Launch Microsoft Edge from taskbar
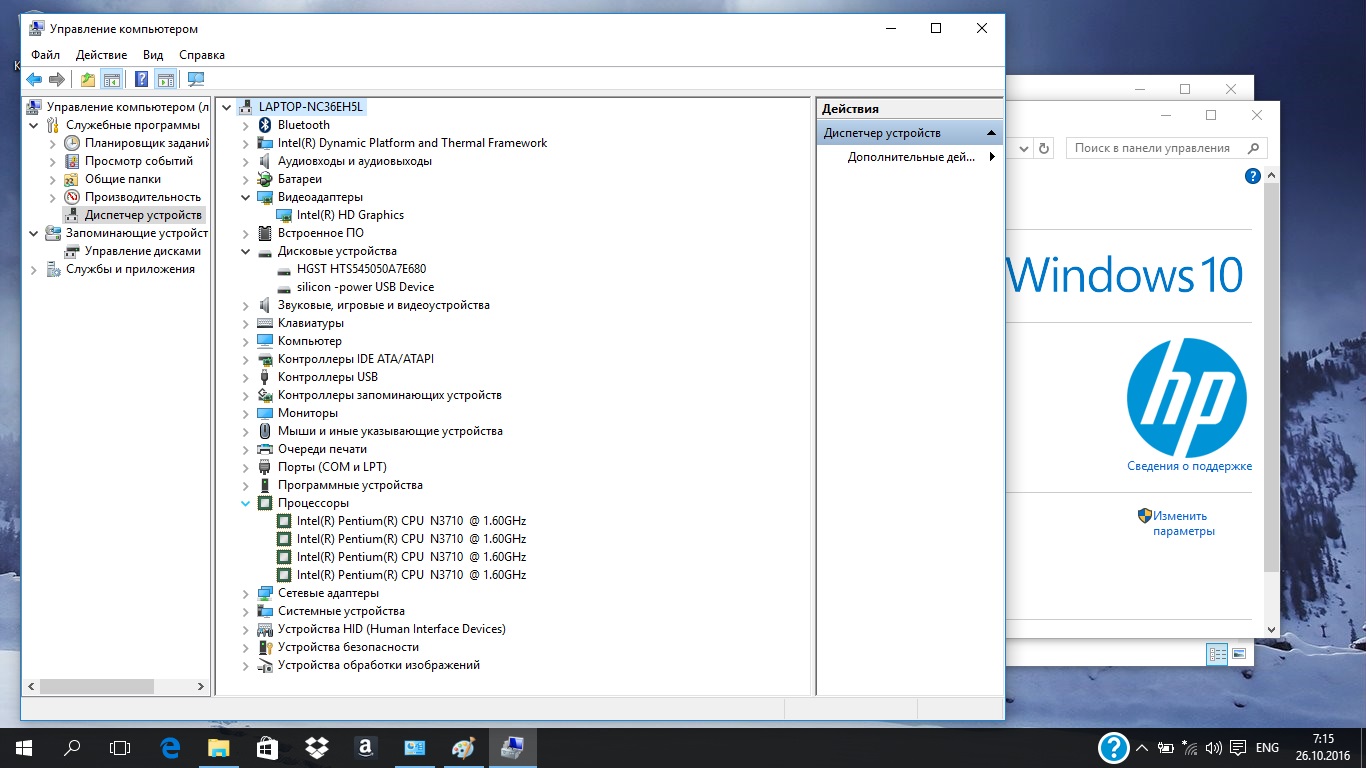This screenshot has height=768, width=1366. pyautogui.click(x=170, y=747)
